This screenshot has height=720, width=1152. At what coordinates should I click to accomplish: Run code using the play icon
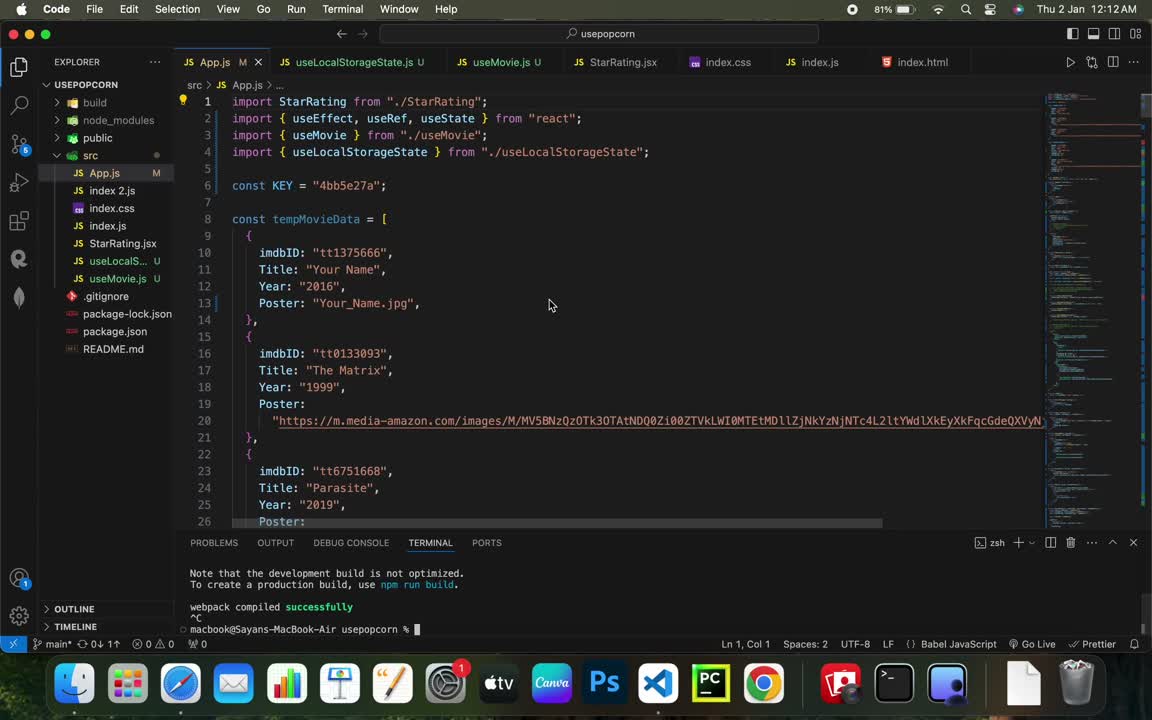(1070, 62)
